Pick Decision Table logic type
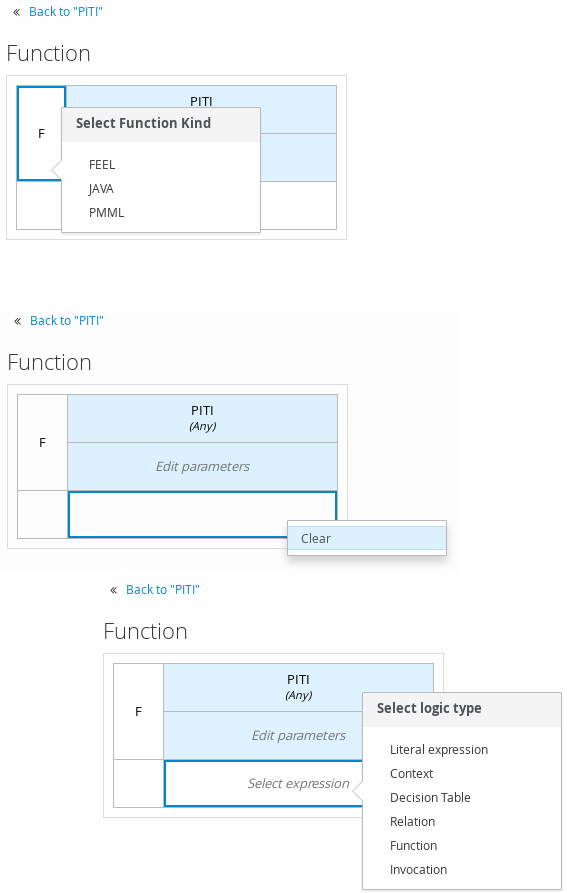Screen dimensions: 567x893 [430, 797]
